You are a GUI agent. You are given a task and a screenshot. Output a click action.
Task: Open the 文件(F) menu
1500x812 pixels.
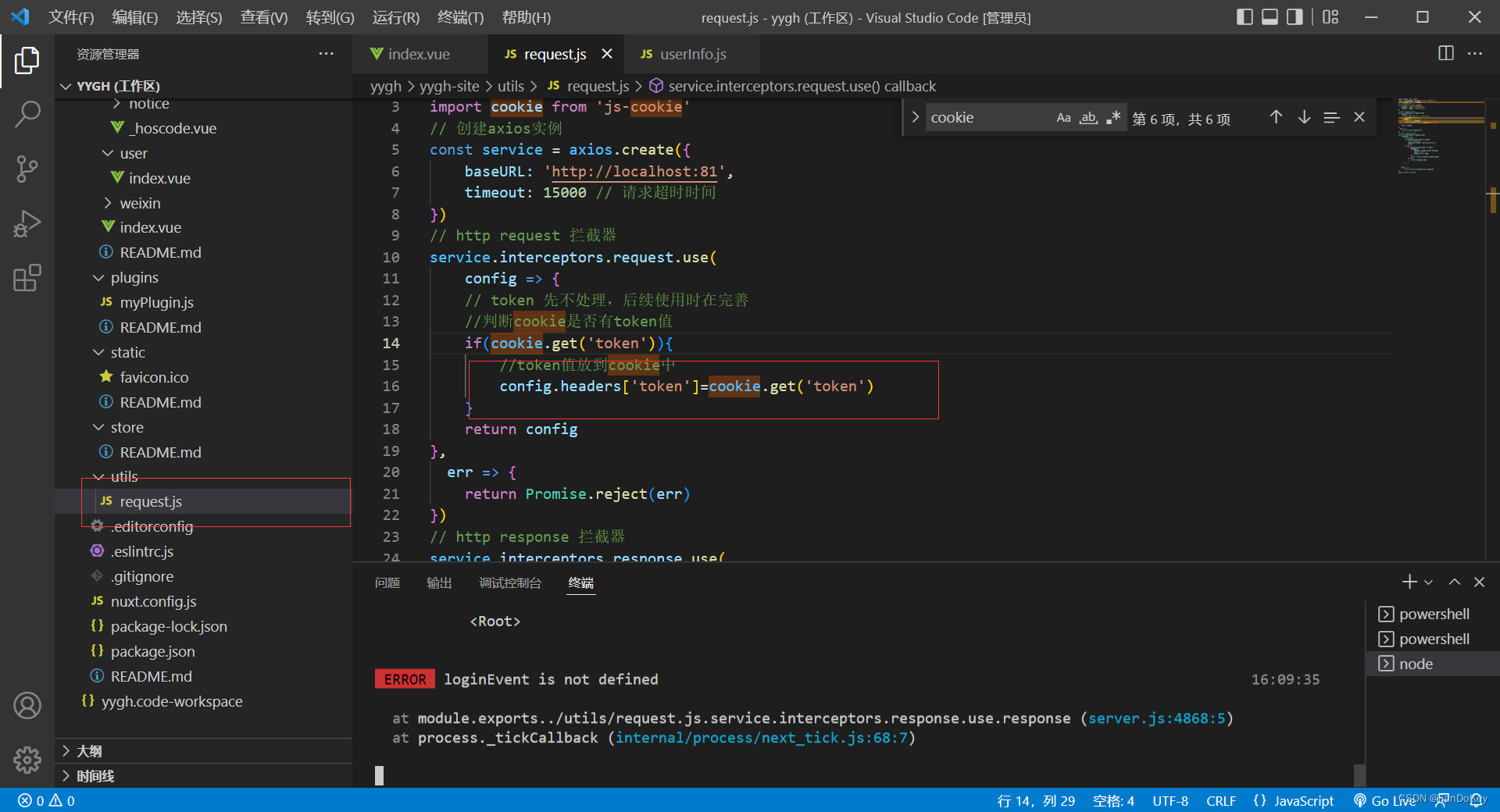71,17
